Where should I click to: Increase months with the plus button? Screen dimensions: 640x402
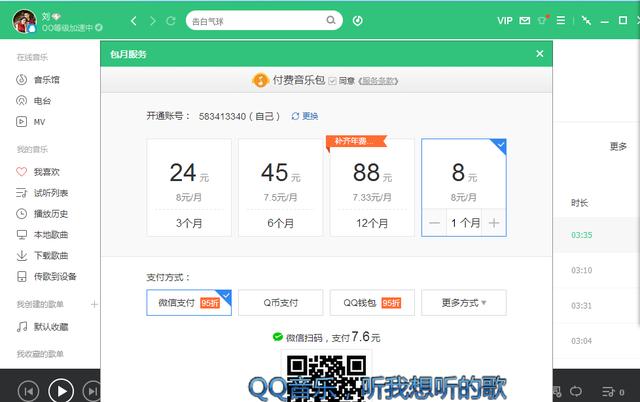click(494, 223)
